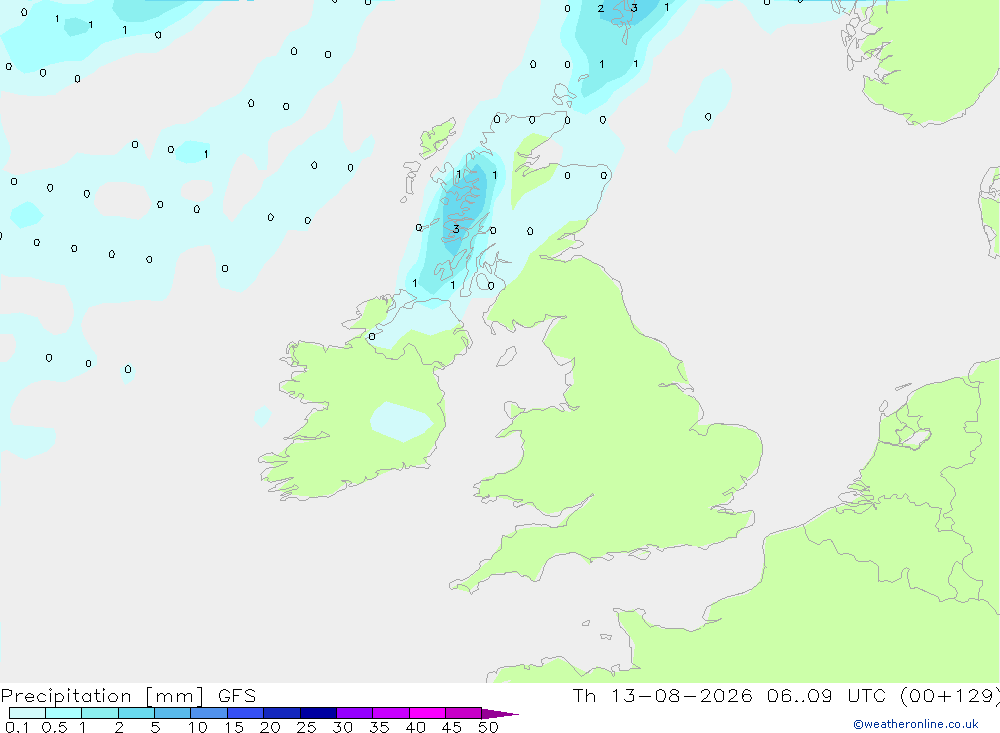Click the '0.1' legend scale label
This screenshot has width=1000, height=733.
[x=17, y=727]
